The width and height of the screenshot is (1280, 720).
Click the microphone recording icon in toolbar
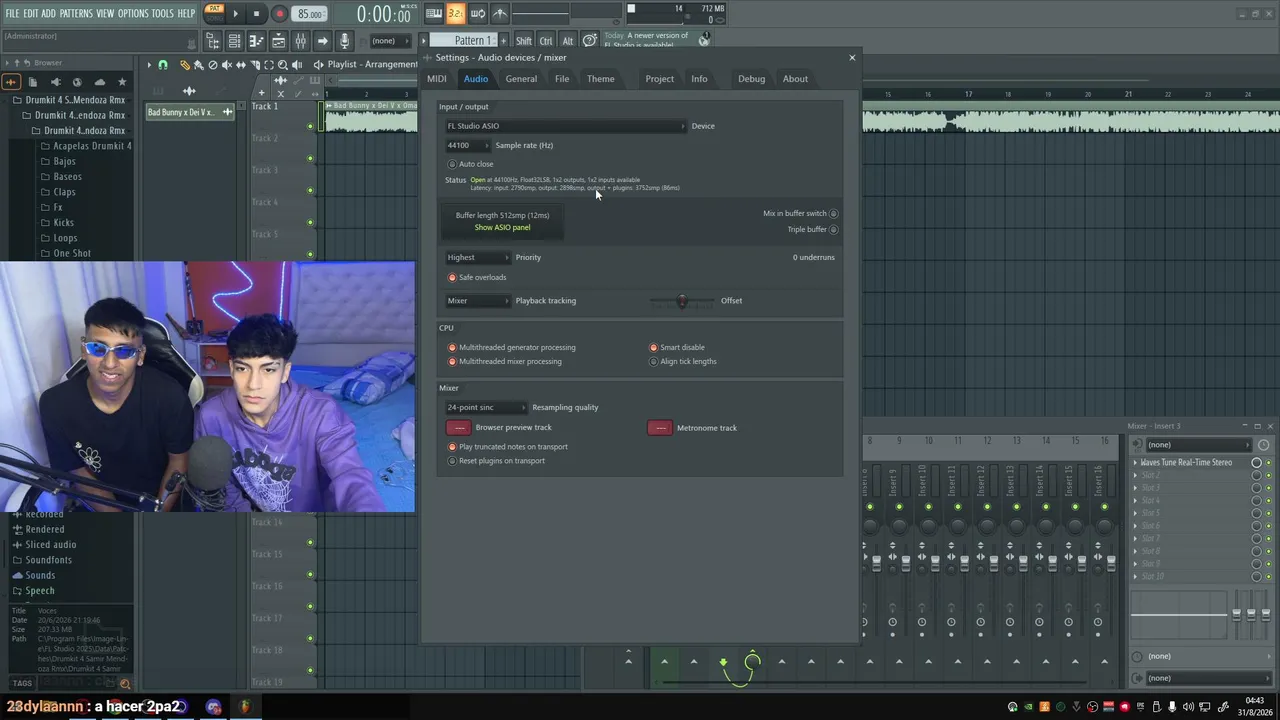[345, 41]
